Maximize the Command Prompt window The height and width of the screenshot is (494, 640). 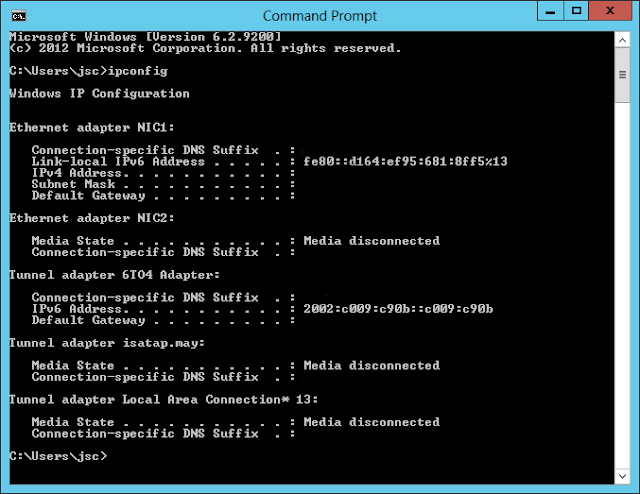coord(576,13)
